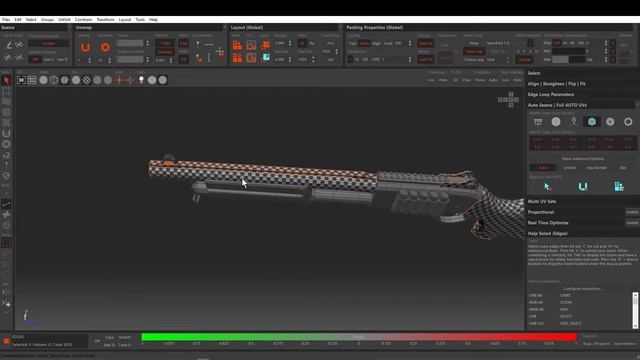Click the viewport layout grid widget
The height and width of the screenshot is (360, 640).
508,100
